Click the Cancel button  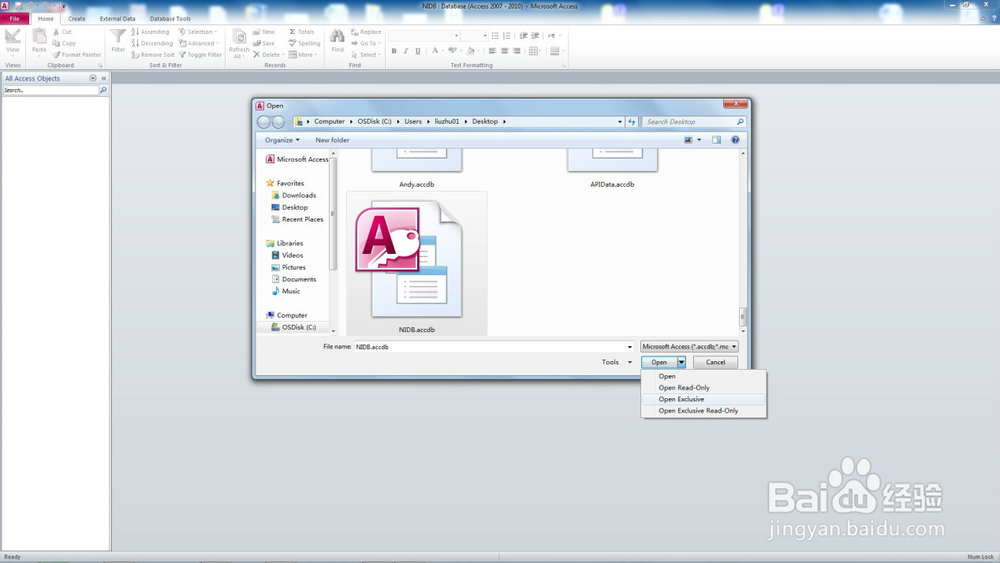715,362
